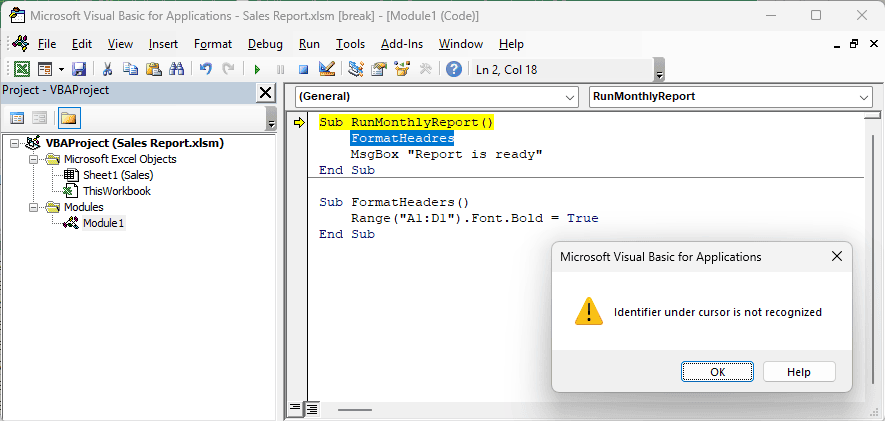Stop execution with the blue Reset square
Image resolution: width=885 pixels, height=421 pixels.
[x=303, y=69]
